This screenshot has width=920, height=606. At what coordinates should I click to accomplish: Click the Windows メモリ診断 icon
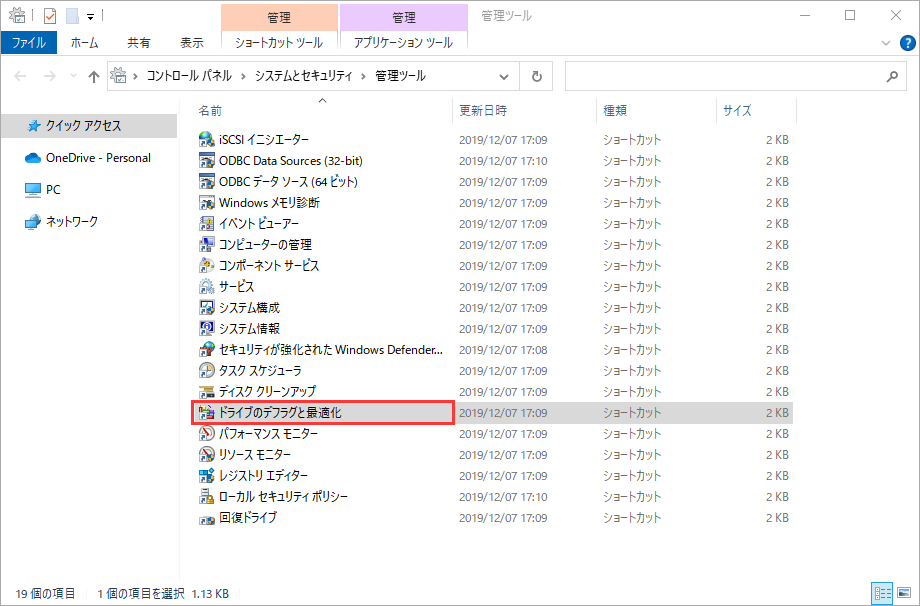pyautogui.click(x=207, y=203)
